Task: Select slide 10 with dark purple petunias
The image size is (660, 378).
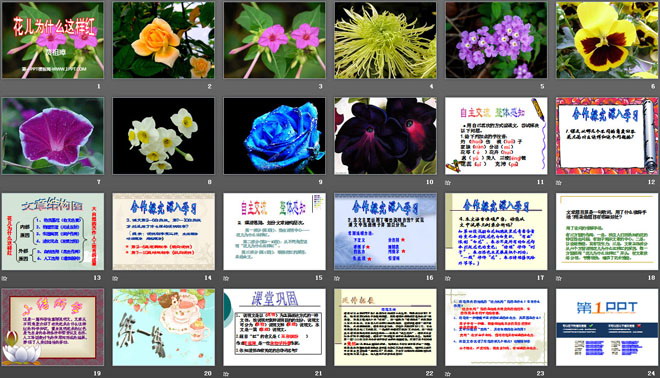Action: tap(385, 136)
